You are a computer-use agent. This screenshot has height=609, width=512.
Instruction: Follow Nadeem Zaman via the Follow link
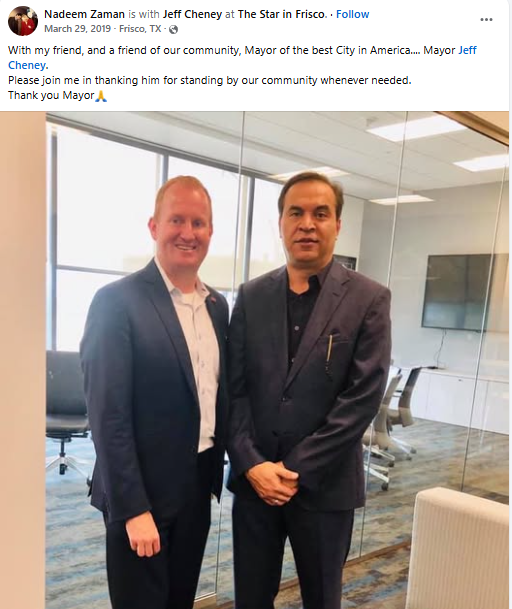pyautogui.click(x=352, y=14)
